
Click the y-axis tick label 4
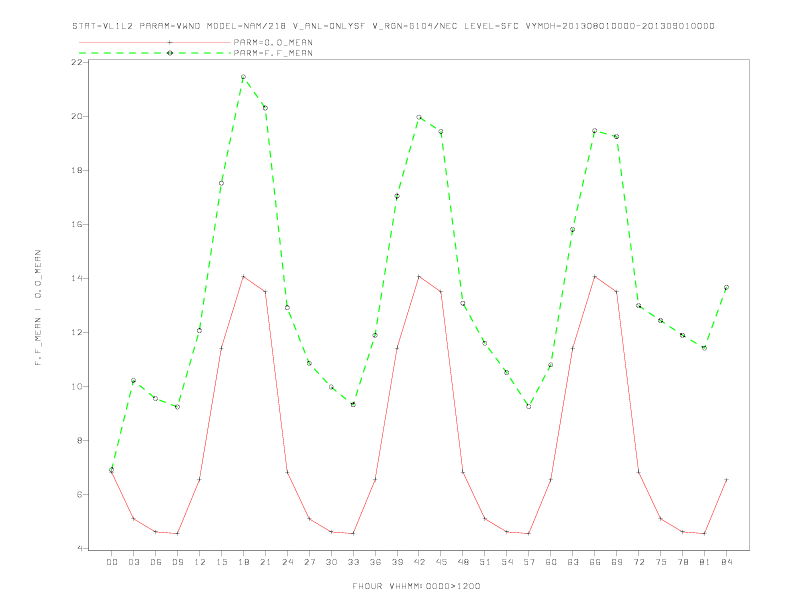(79, 548)
